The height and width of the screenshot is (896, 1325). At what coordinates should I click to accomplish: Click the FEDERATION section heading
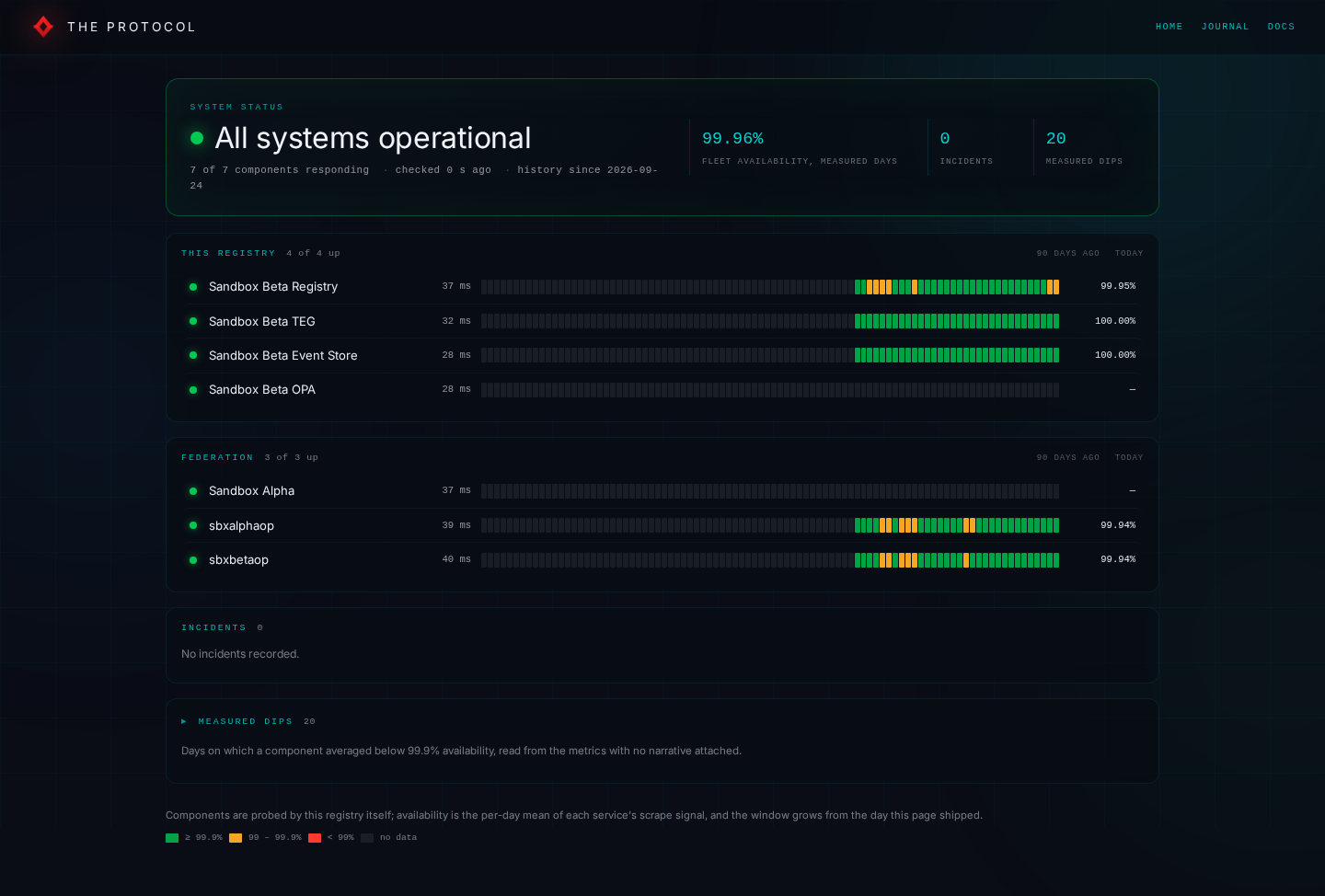point(217,457)
